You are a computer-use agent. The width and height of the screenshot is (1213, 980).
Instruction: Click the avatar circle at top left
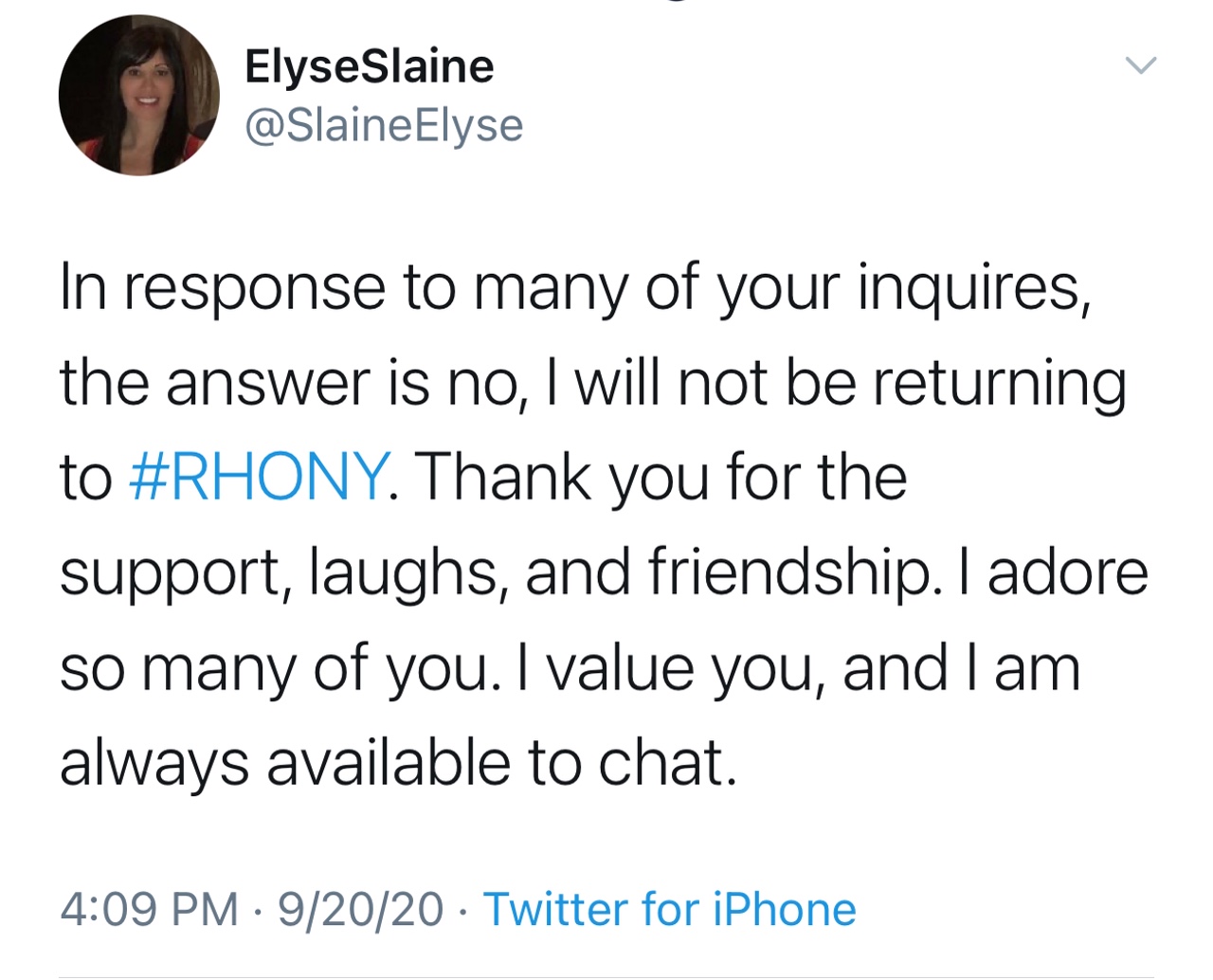(x=138, y=95)
